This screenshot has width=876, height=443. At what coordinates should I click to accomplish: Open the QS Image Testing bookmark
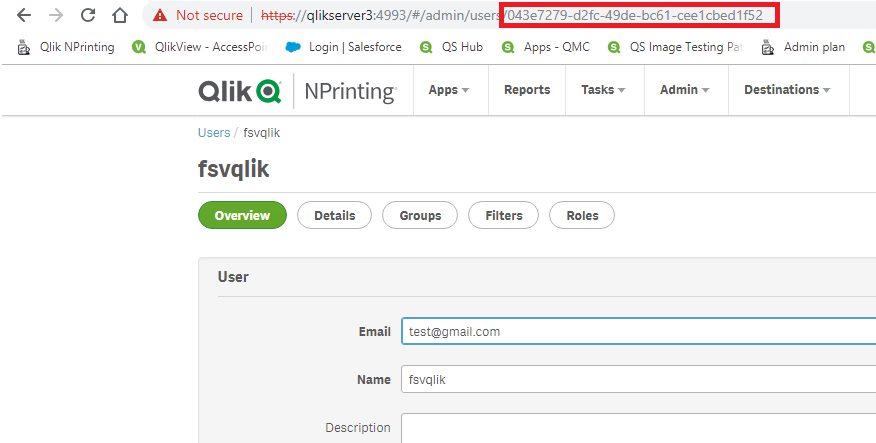click(x=675, y=47)
